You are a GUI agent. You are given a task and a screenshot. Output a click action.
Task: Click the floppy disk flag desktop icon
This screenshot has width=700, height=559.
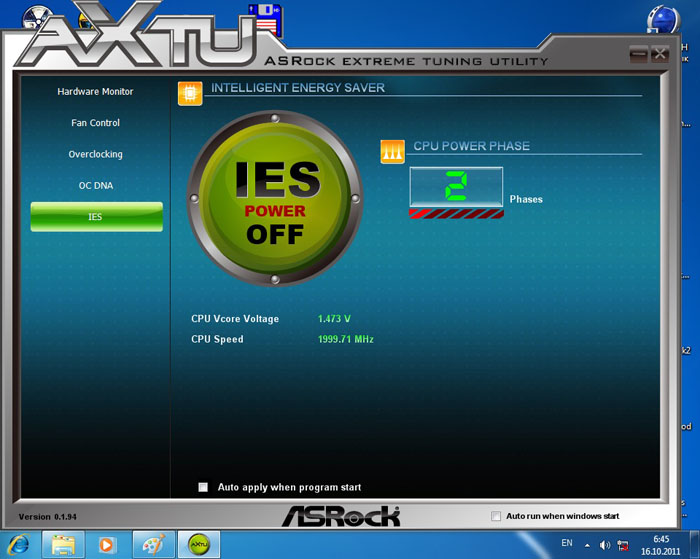pos(266,19)
